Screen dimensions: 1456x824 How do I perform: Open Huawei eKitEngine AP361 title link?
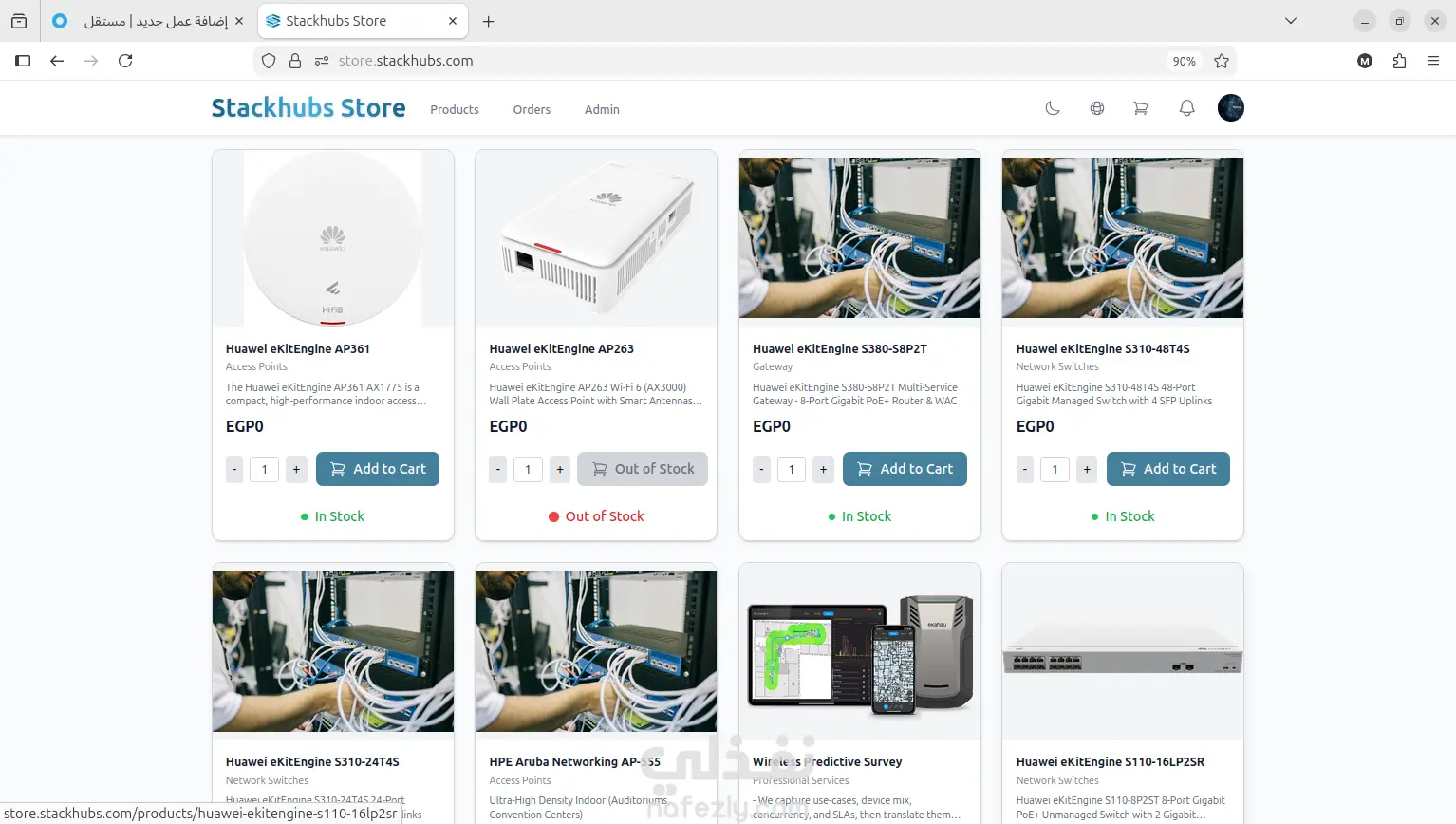coord(298,348)
